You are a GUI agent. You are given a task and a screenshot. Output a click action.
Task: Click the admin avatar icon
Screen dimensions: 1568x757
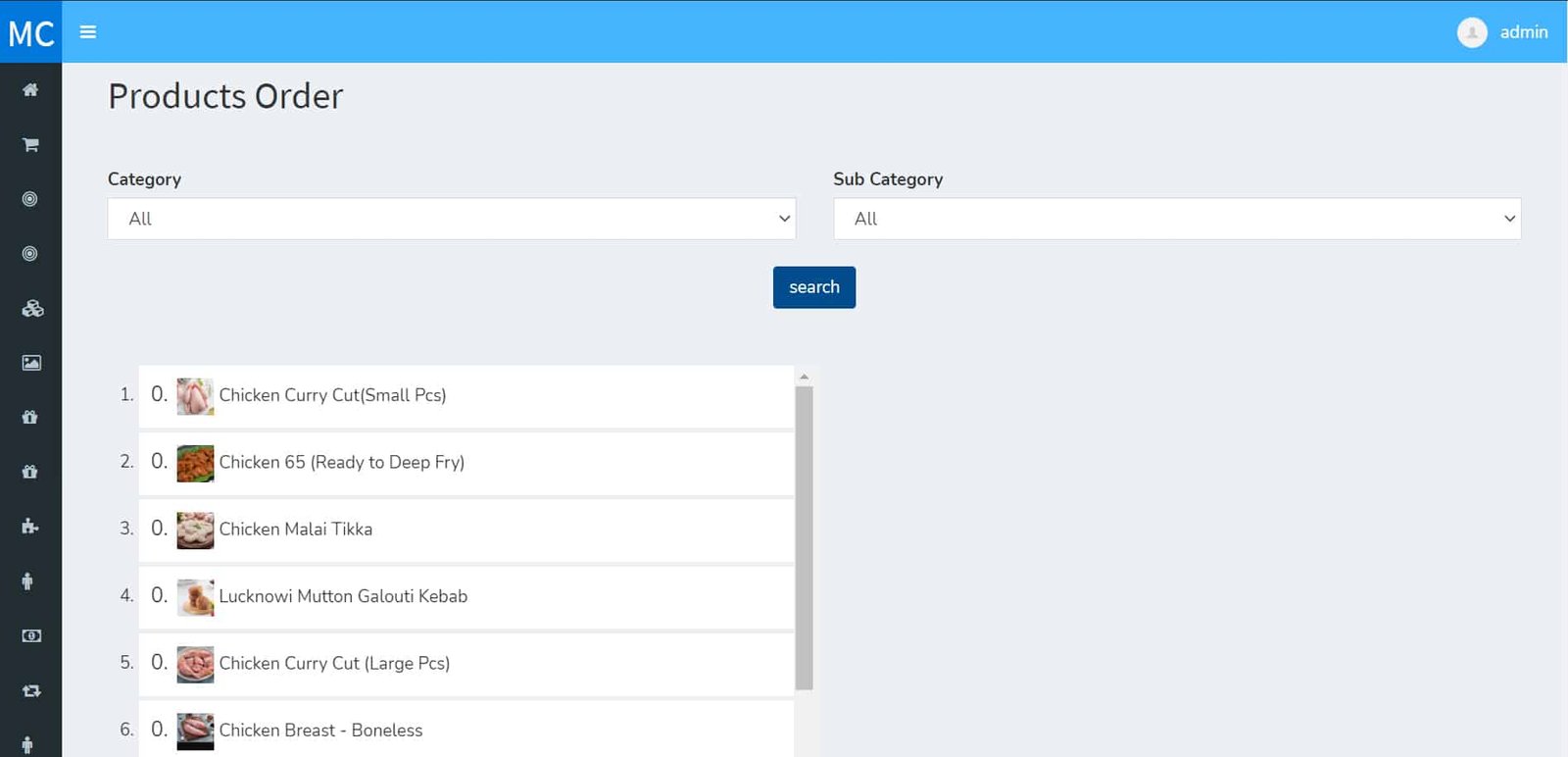(x=1471, y=32)
